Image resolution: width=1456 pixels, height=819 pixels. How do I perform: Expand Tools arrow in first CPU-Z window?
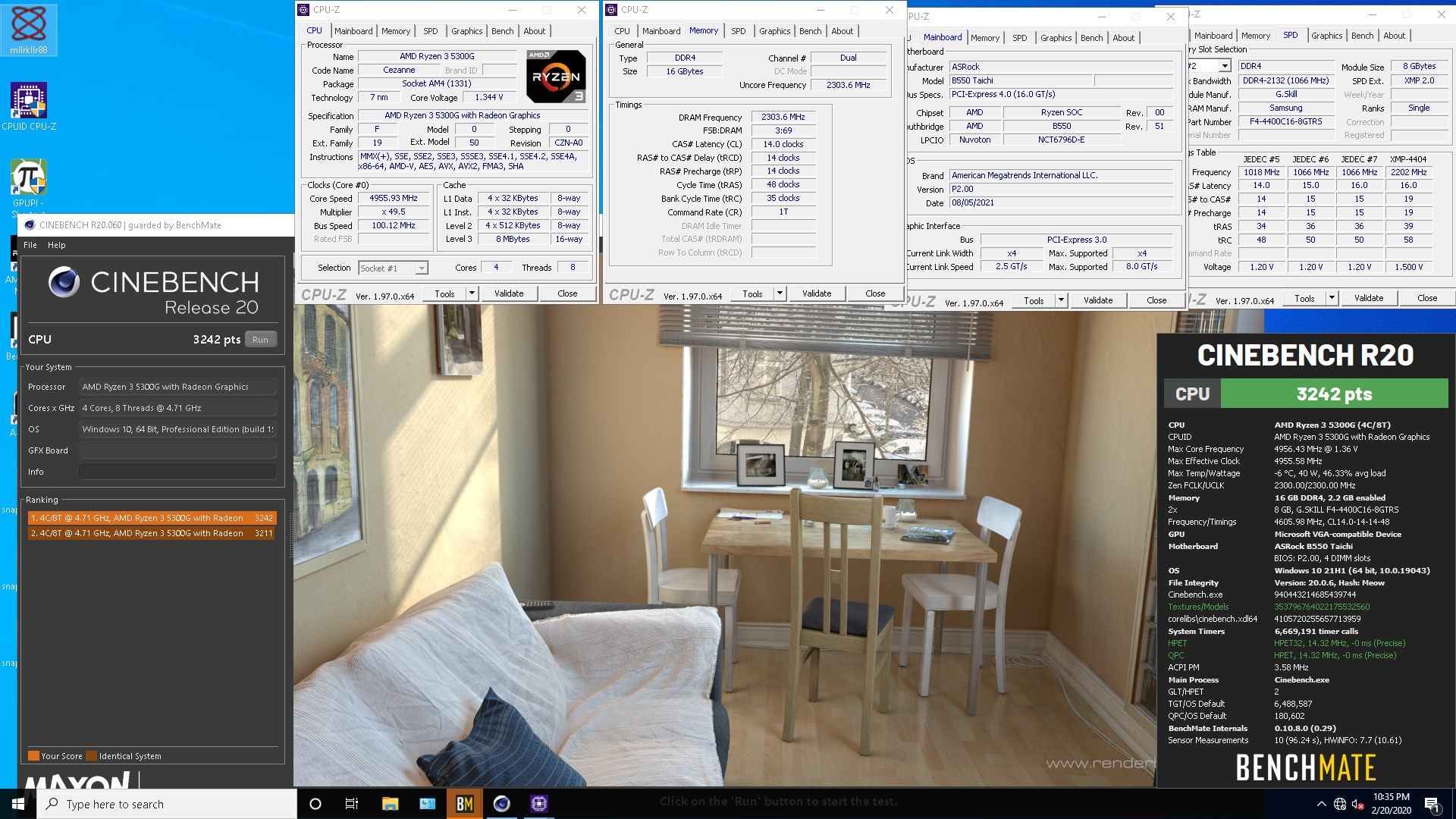[x=472, y=293]
